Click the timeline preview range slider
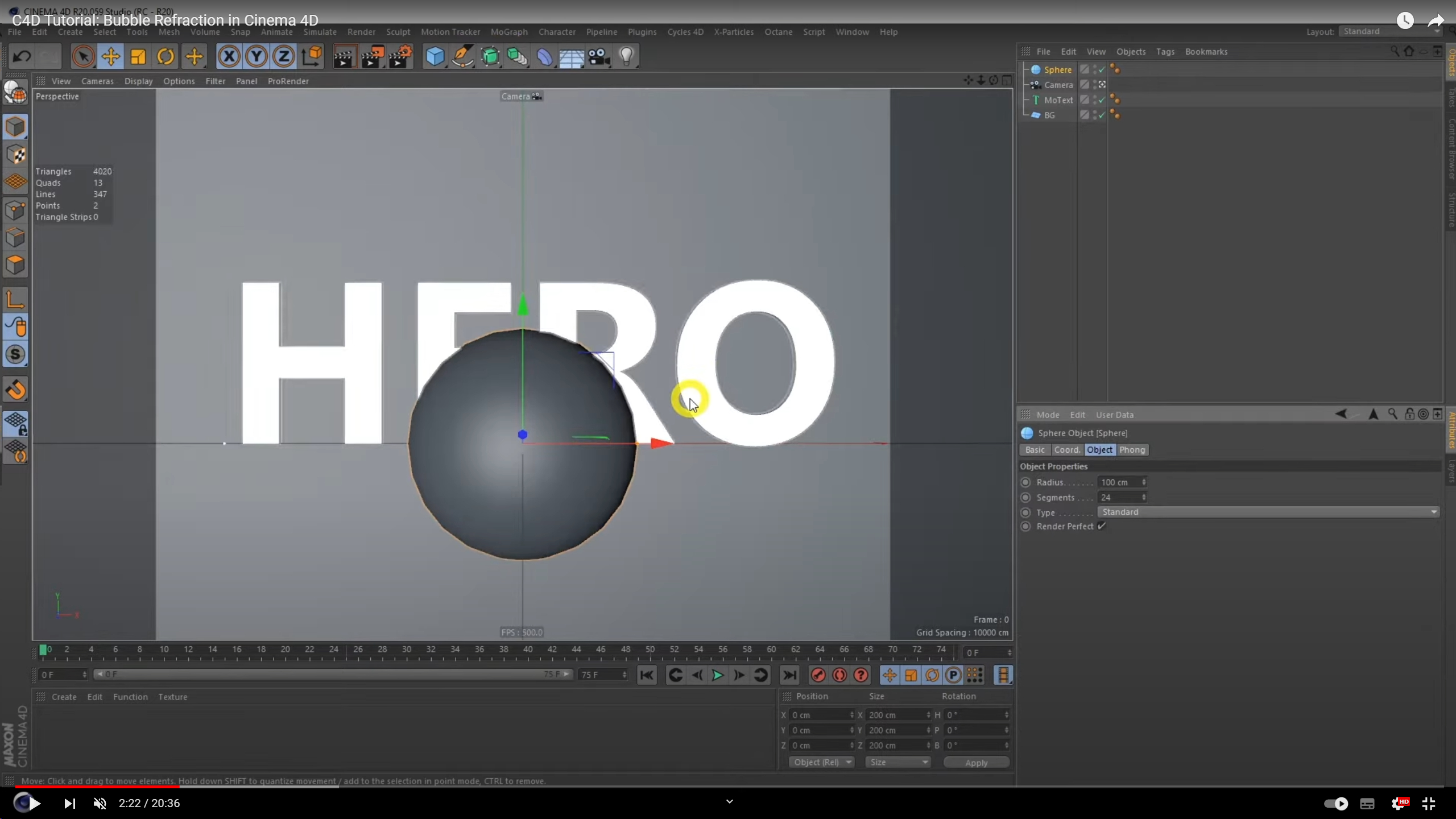 coord(333,675)
